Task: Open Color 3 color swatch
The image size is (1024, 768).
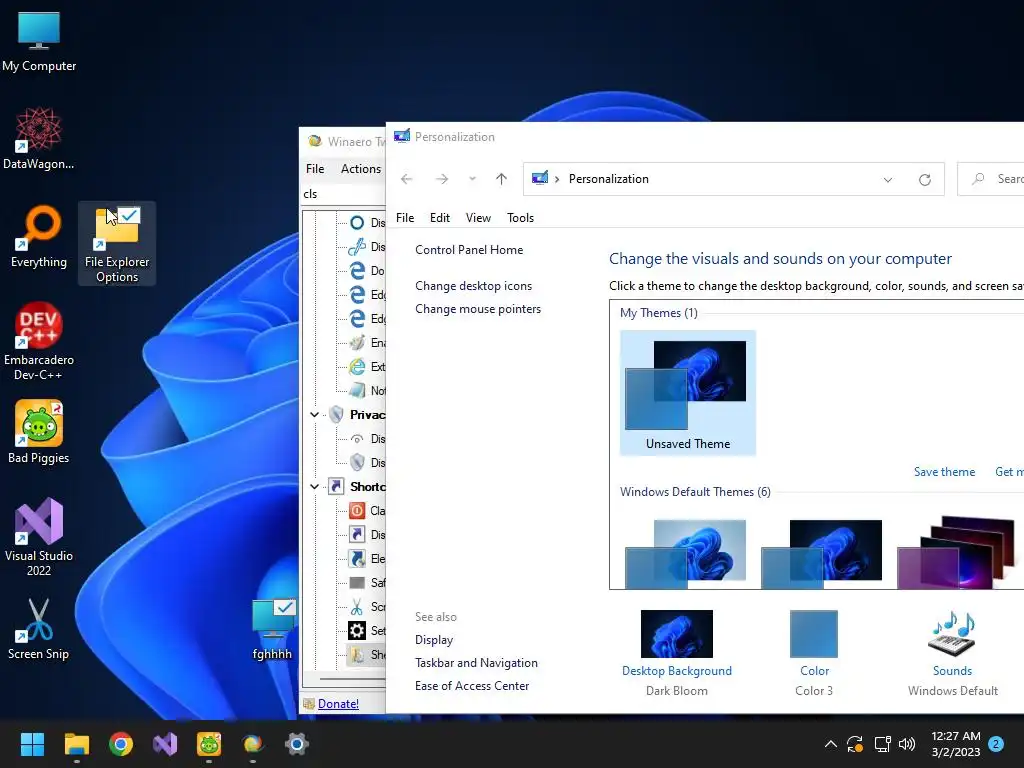Action: tap(814, 653)
